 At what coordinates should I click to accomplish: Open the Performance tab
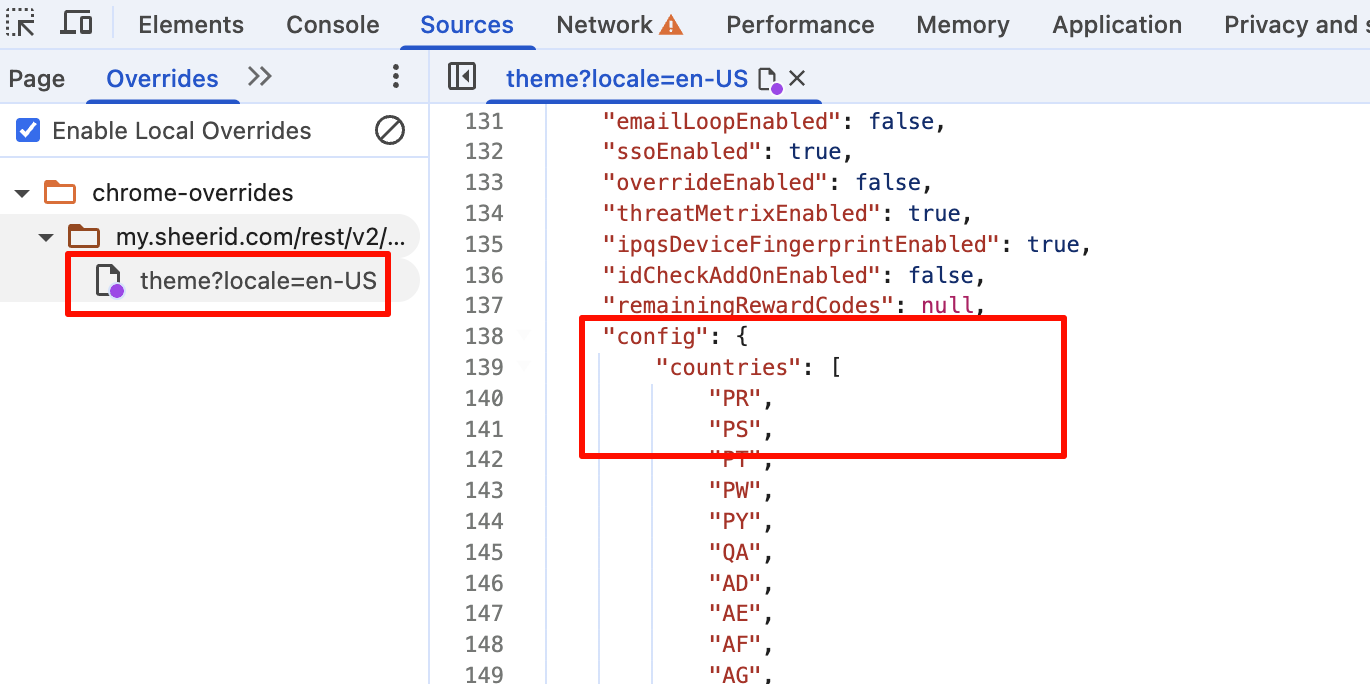tap(800, 25)
